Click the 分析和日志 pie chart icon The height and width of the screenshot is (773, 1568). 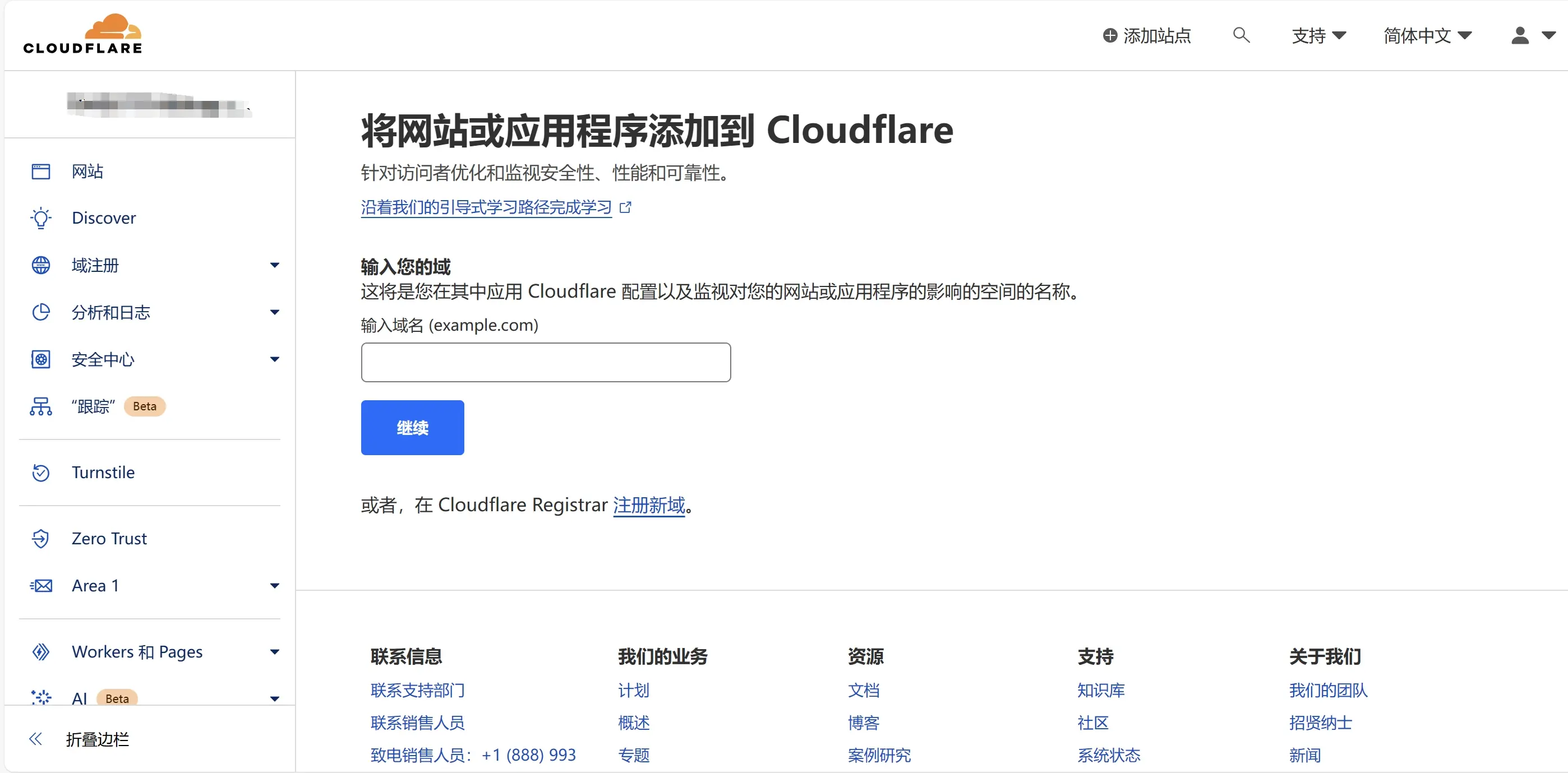(41, 312)
